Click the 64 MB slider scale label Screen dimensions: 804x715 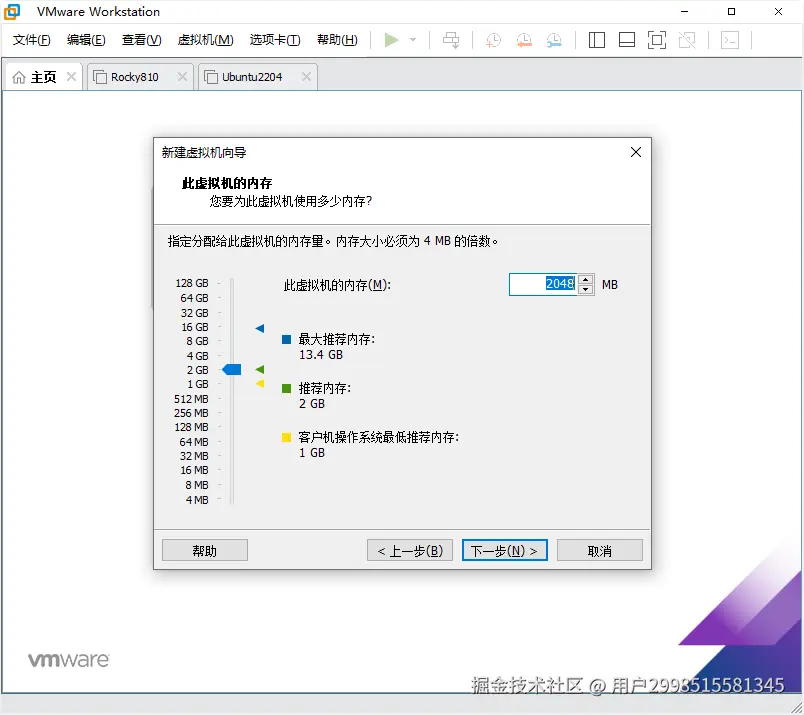pyautogui.click(x=193, y=442)
